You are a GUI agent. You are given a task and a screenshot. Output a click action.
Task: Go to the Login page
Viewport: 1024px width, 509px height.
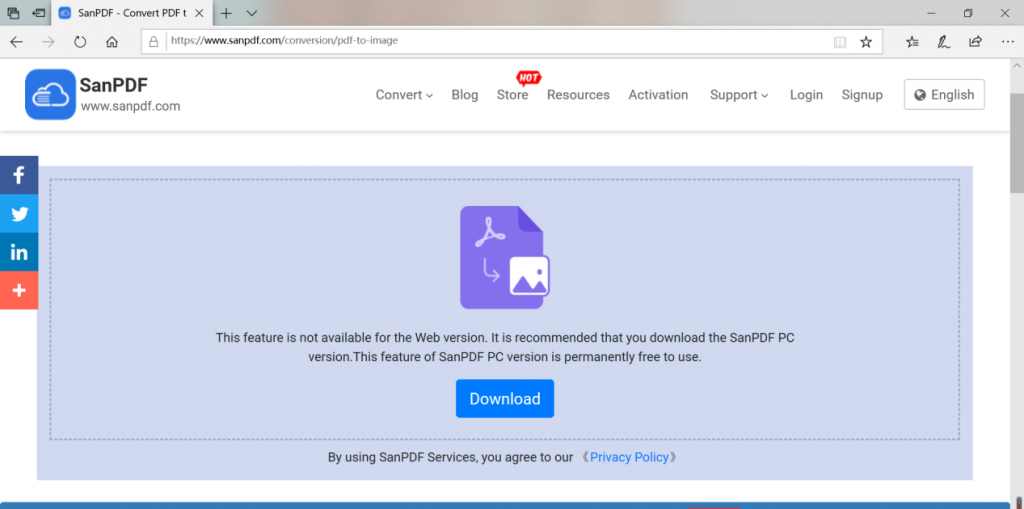806,95
